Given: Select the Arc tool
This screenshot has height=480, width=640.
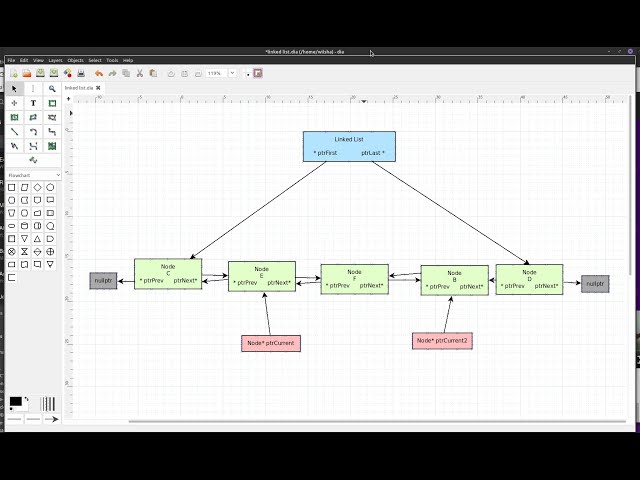Looking at the screenshot, I should pos(33,132).
